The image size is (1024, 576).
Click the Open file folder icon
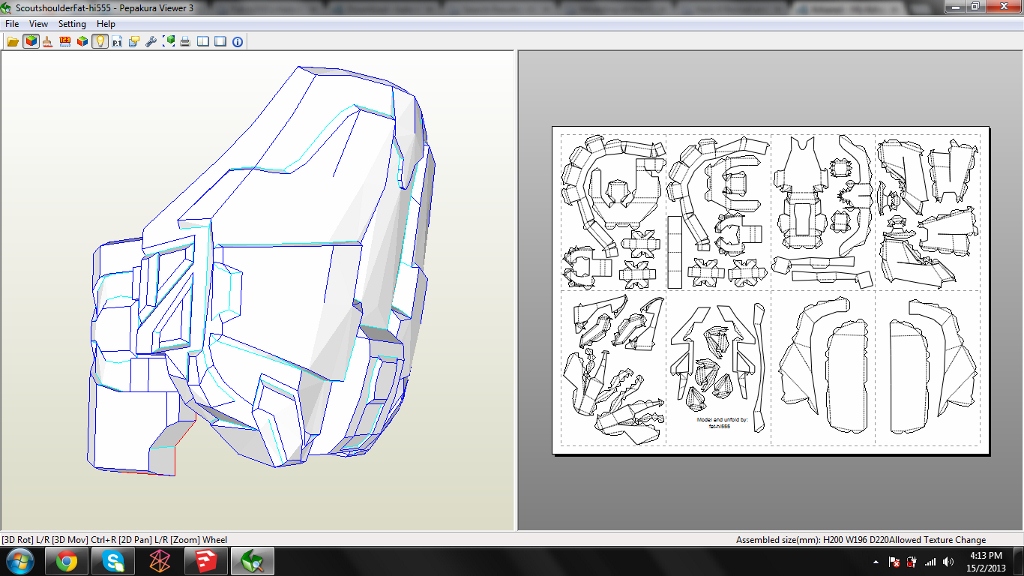point(13,42)
